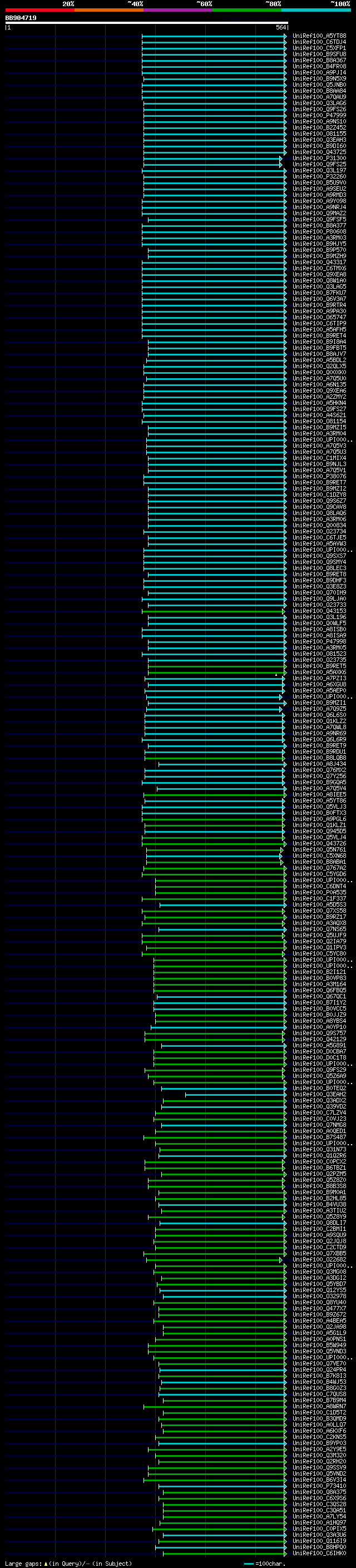Screen dimensions: 356x1568
Task: Click alignment bar for UniRef100_A7Q5V4
Action: coord(221,788)
